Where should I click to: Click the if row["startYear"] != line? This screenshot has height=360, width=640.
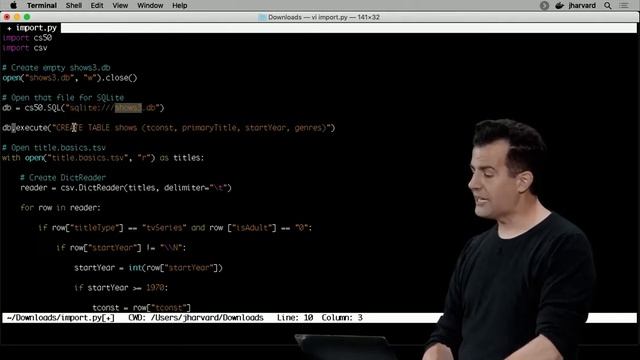[x=121, y=248]
